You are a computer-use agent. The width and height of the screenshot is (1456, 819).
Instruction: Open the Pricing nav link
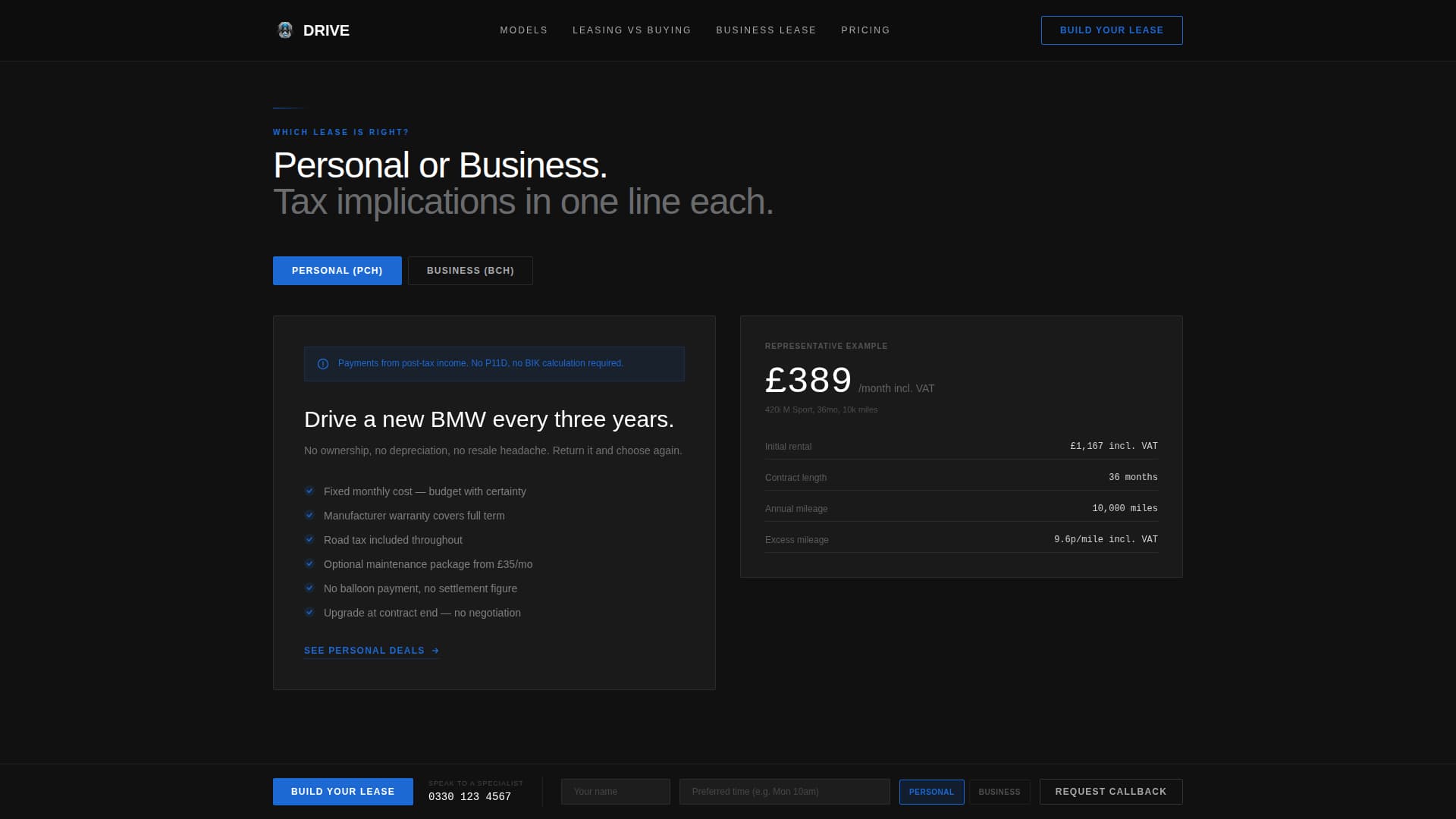(865, 30)
